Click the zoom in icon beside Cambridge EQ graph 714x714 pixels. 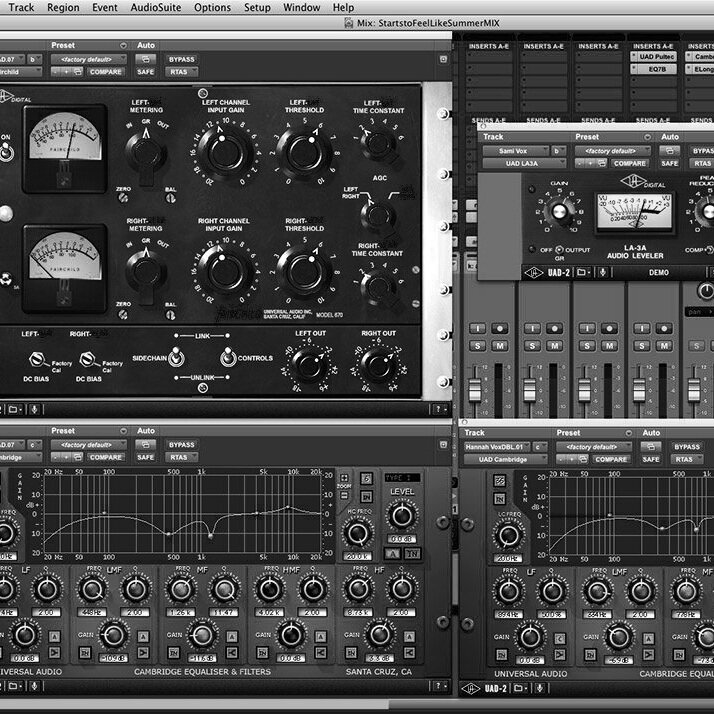[x=344, y=478]
